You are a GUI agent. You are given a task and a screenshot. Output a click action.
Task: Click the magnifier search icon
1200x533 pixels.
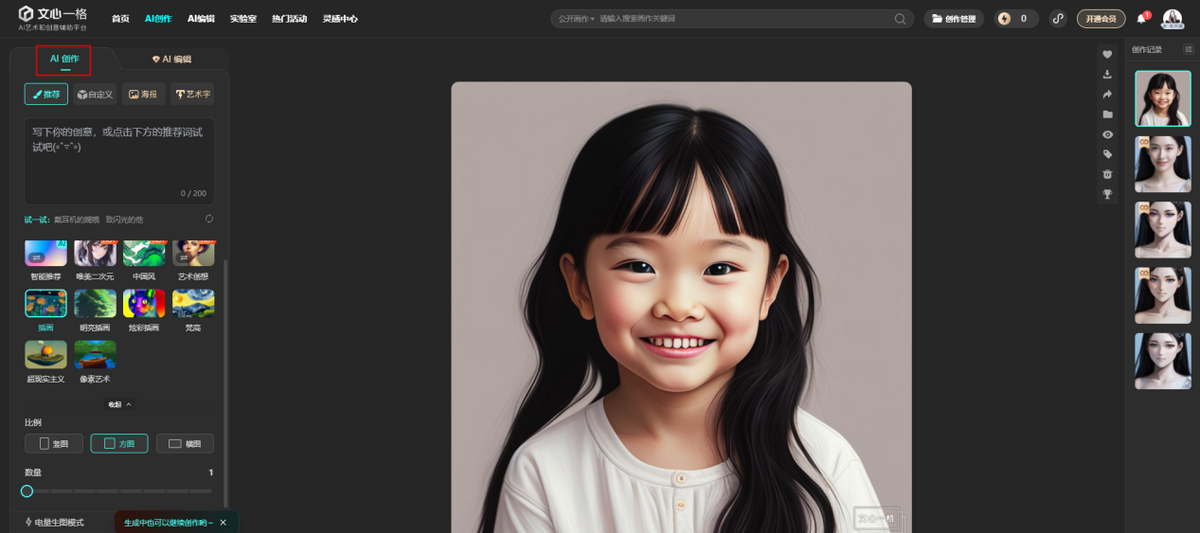900,19
